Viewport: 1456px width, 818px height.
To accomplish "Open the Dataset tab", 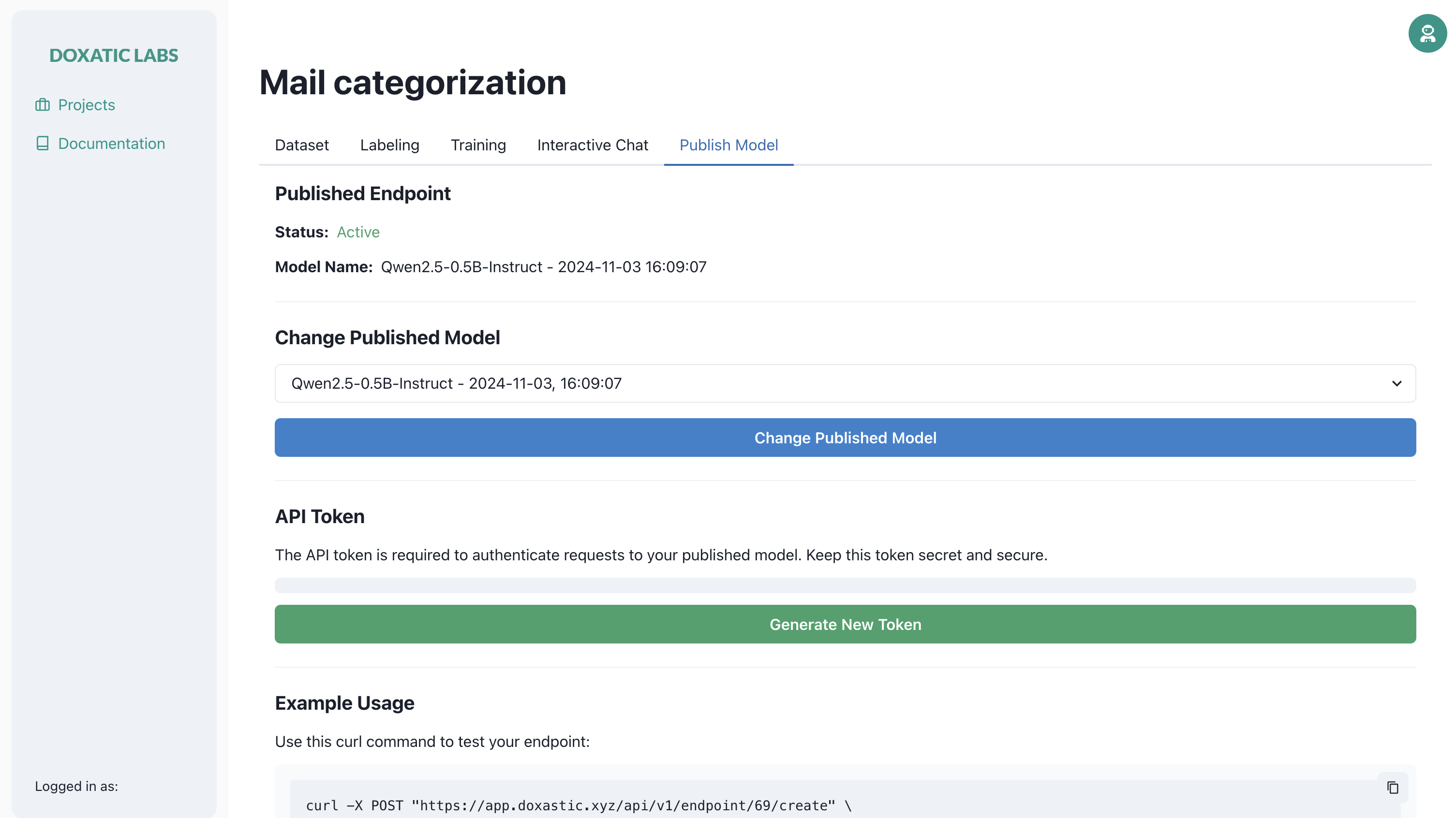I will pos(302,145).
